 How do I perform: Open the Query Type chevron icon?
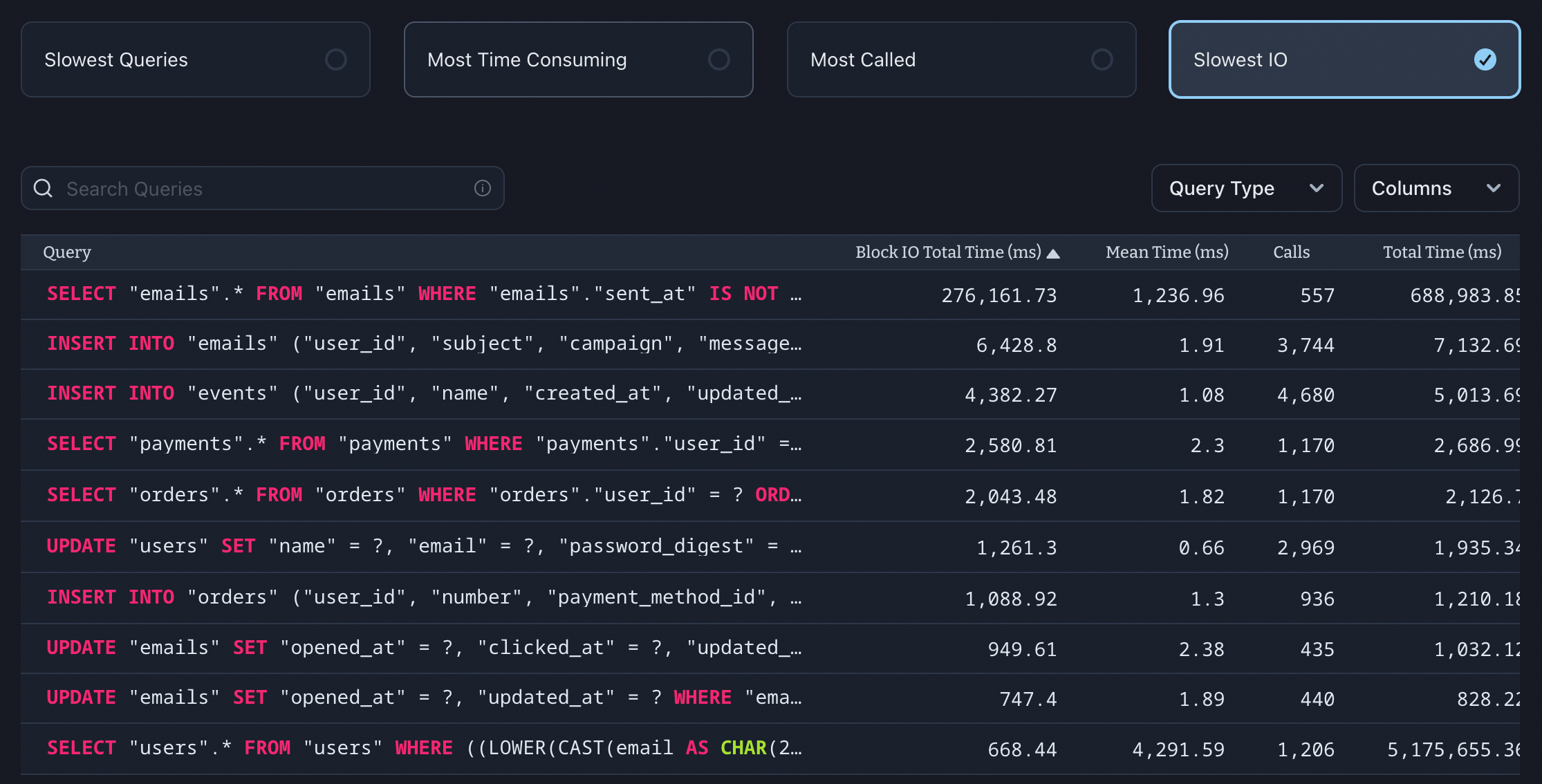pyautogui.click(x=1317, y=188)
